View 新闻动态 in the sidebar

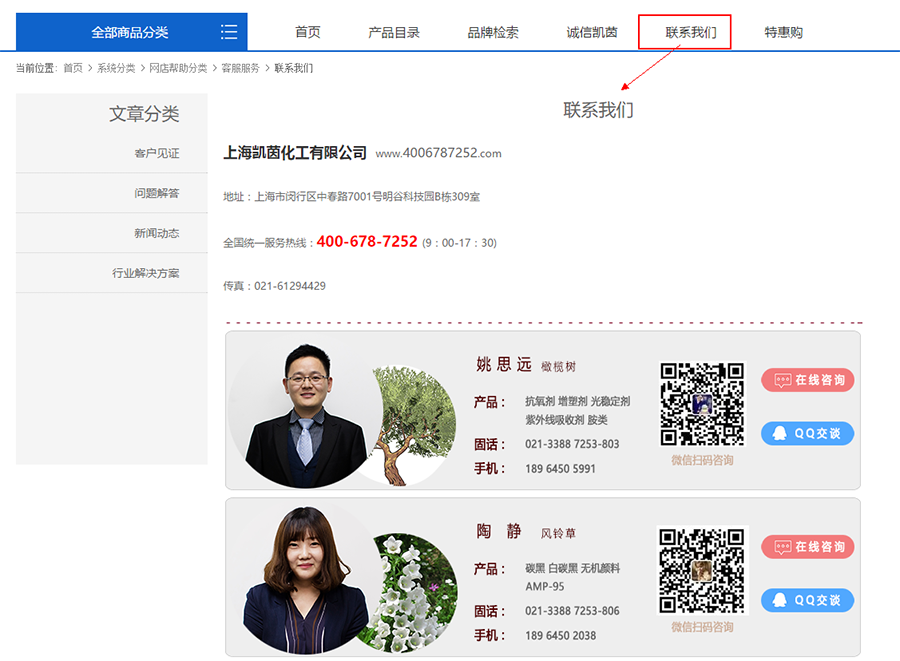point(157,233)
